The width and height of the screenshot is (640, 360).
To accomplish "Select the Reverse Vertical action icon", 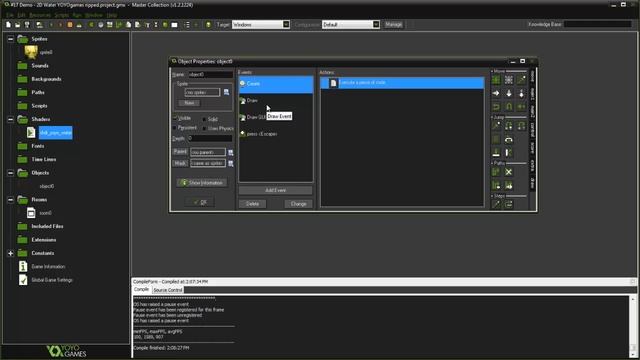I will point(509,107).
